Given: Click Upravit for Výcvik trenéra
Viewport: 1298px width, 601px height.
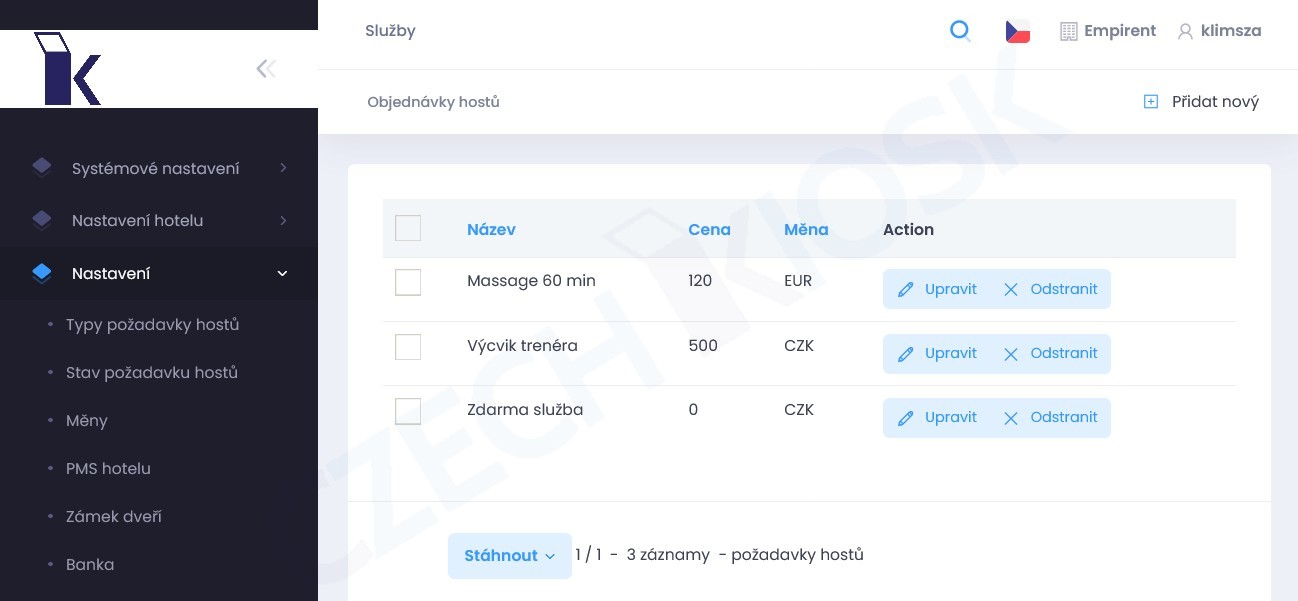Looking at the screenshot, I should 938,353.
